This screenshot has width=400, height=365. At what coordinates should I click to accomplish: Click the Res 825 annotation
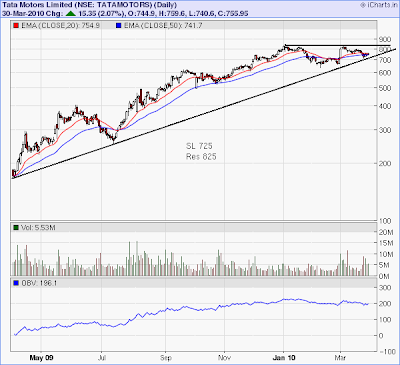[x=201, y=157]
